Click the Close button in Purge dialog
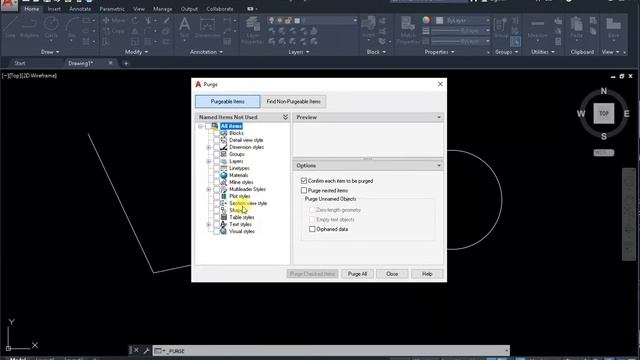This screenshot has height=360, width=640. point(392,274)
